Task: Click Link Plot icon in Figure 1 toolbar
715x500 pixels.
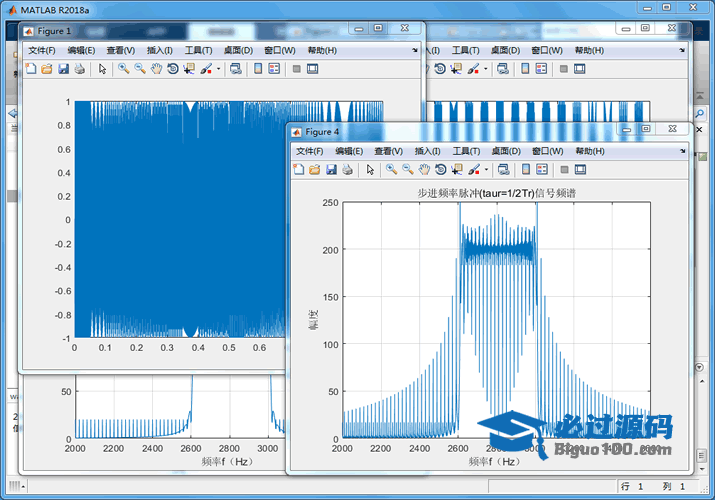Action: 235,69
